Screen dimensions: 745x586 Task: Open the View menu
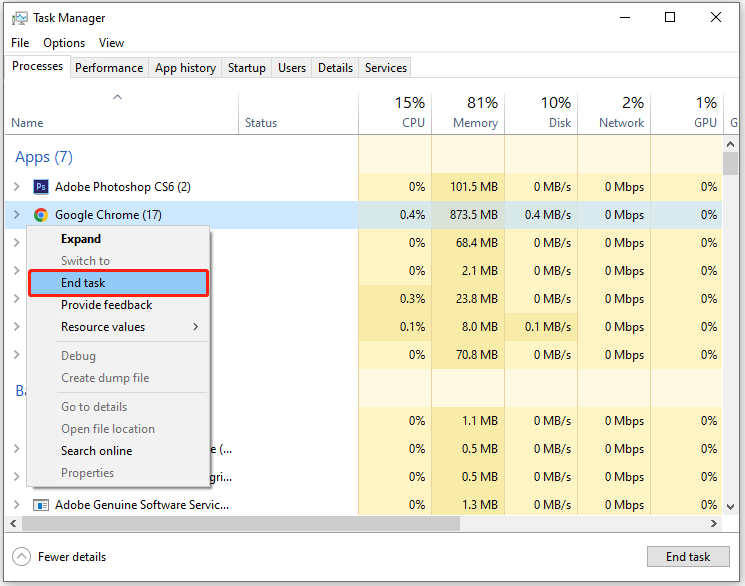(111, 43)
